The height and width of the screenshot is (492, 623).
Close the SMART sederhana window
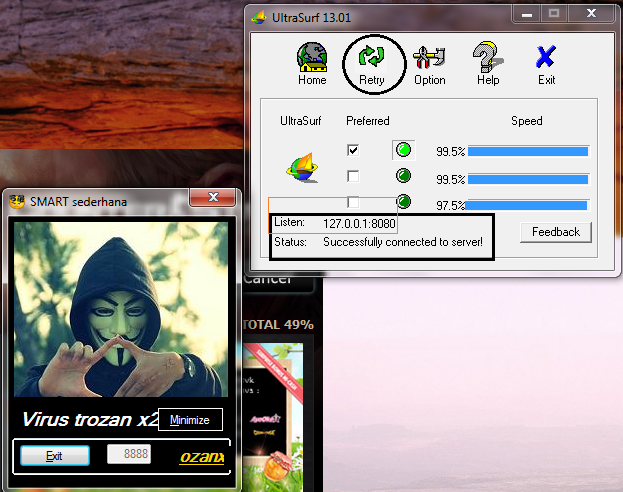click(x=213, y=197)
